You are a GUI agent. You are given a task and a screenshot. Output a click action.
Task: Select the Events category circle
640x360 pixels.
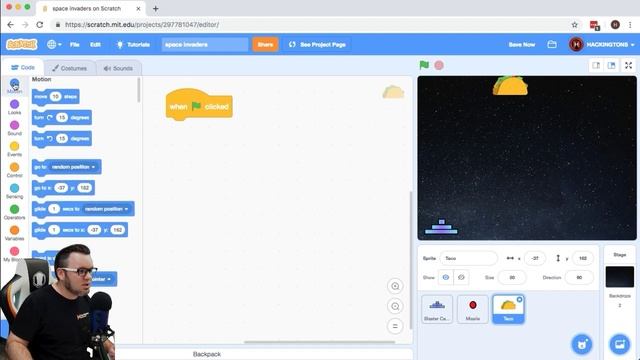point(14,146)
